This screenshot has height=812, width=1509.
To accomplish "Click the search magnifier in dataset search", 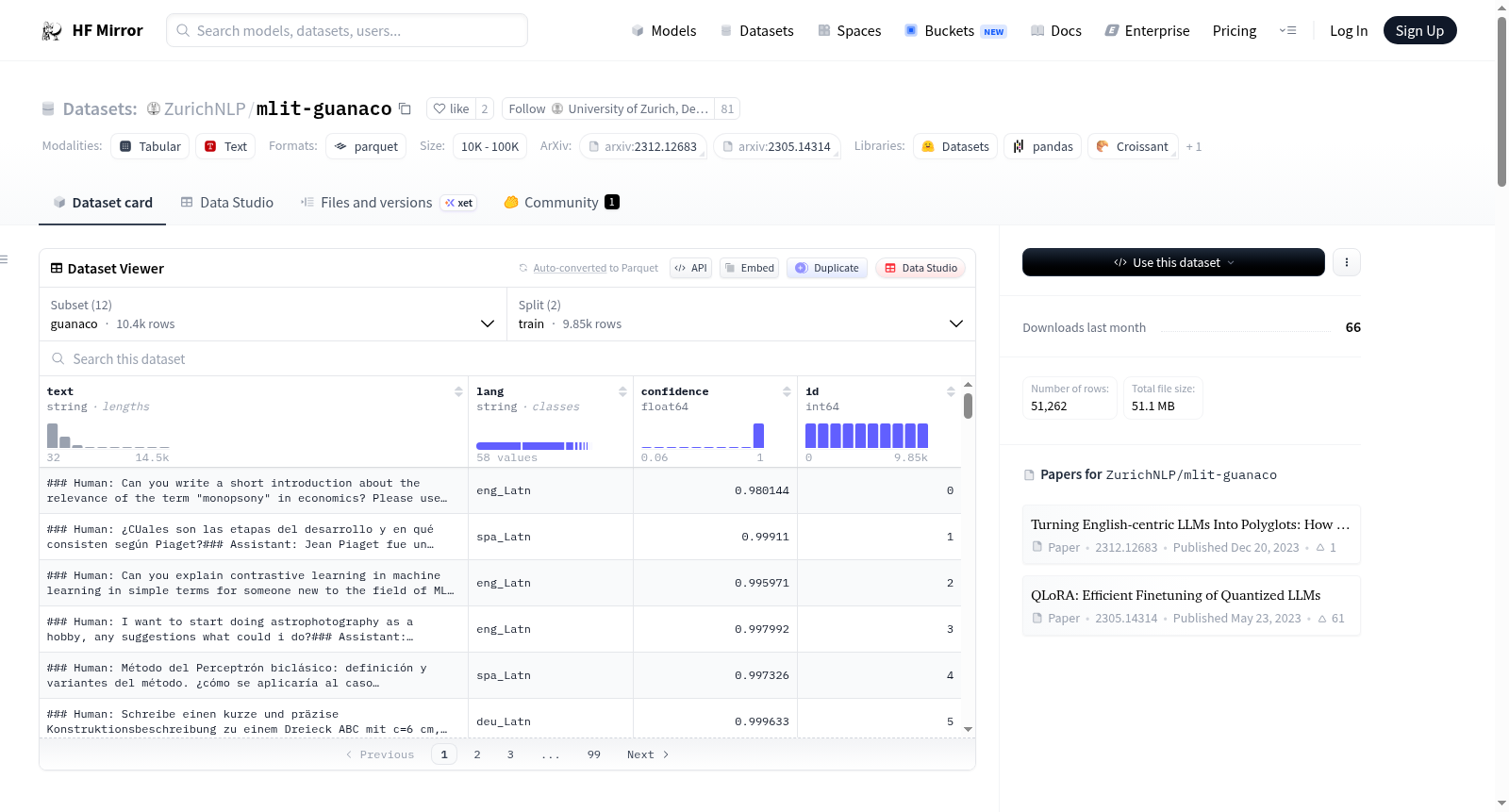I will click(58, 359).
